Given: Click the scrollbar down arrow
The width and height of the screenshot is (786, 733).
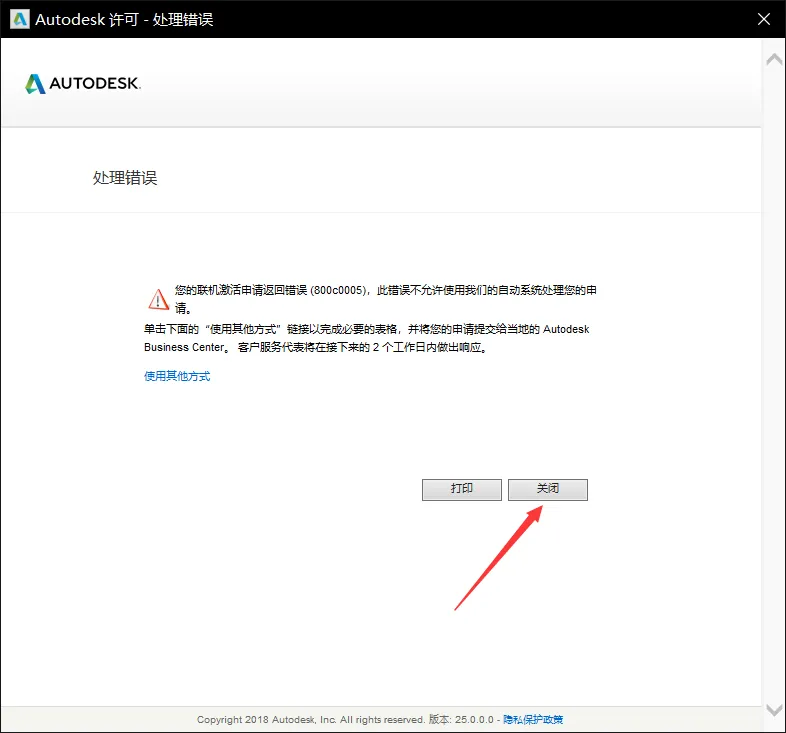Looking at the screenshot, I should (774, 709).
